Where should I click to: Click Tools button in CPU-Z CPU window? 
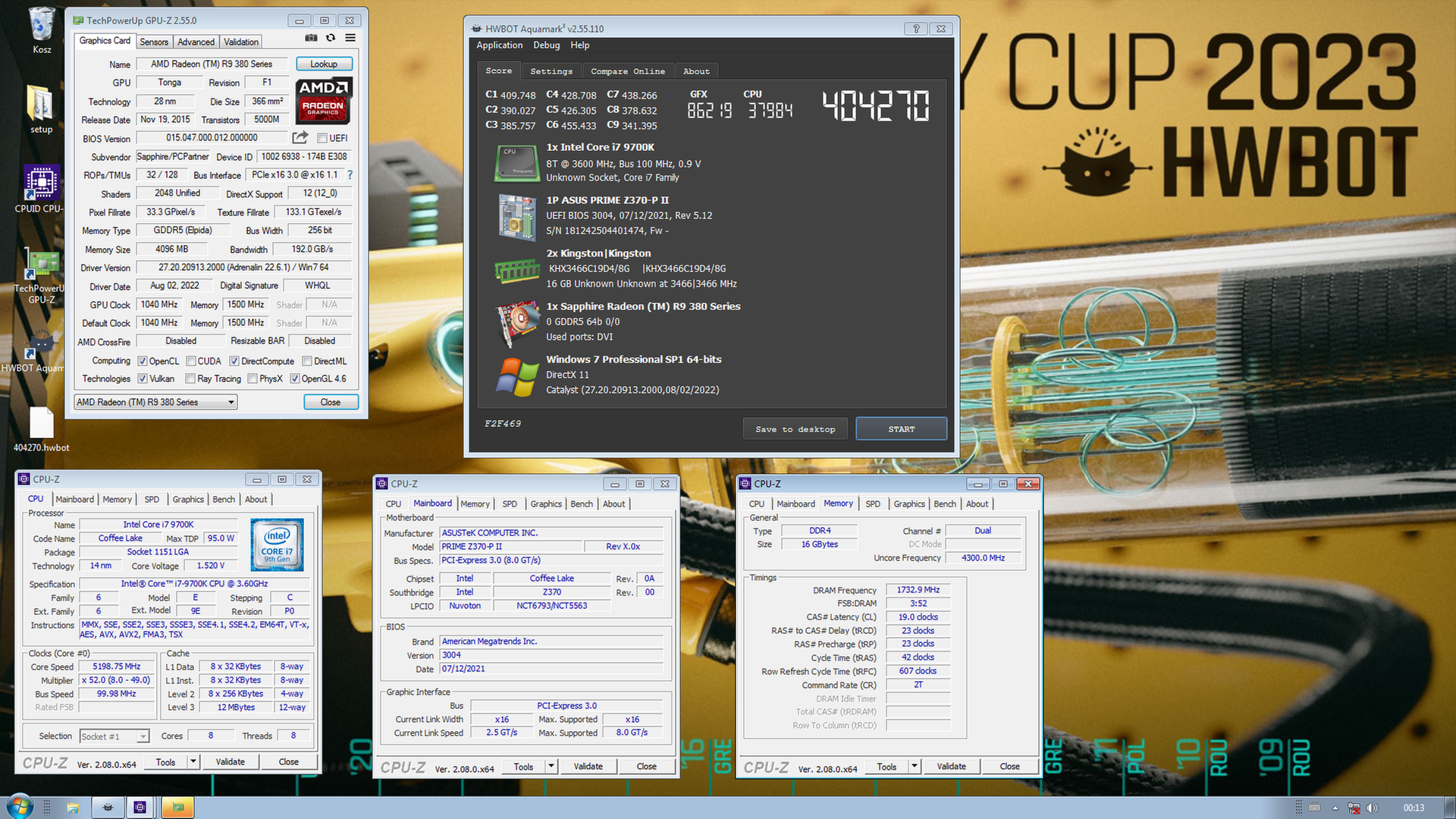pos(166,762)
